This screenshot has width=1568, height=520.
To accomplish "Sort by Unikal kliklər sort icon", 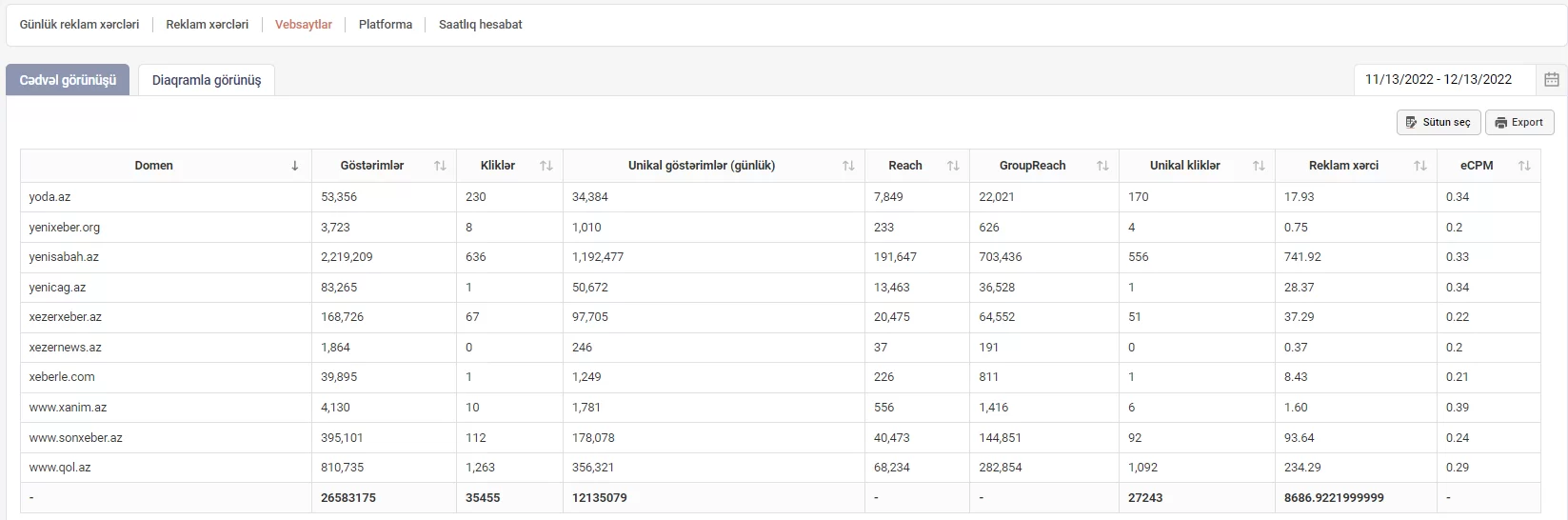I will [1259, 166].
